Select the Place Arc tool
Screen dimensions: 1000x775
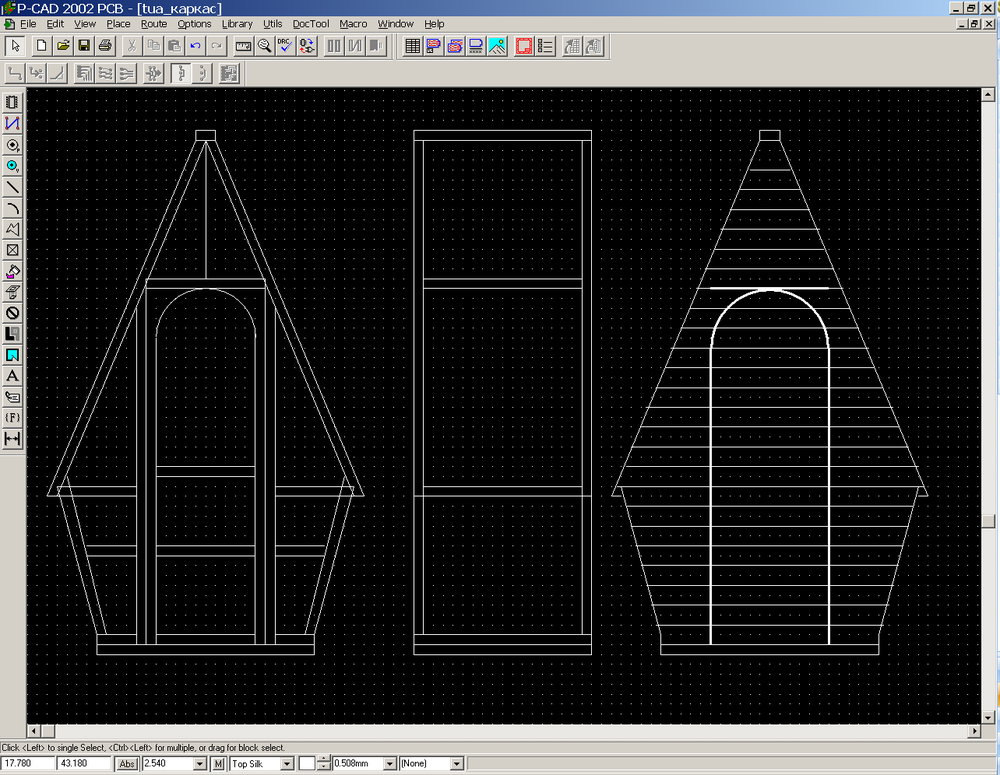(x=13, y=208)
